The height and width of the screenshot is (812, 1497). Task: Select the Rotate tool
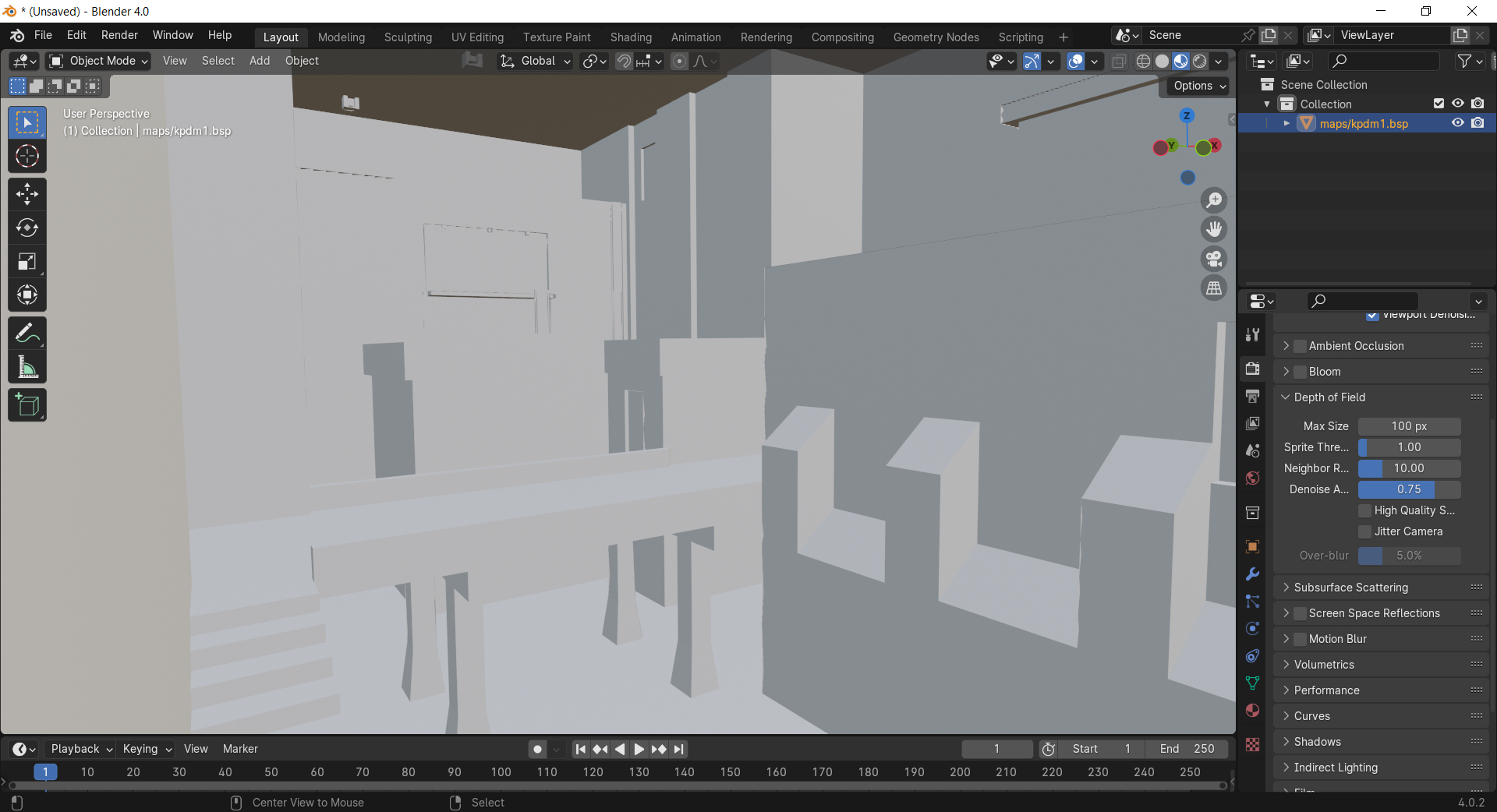pos(27,228)
